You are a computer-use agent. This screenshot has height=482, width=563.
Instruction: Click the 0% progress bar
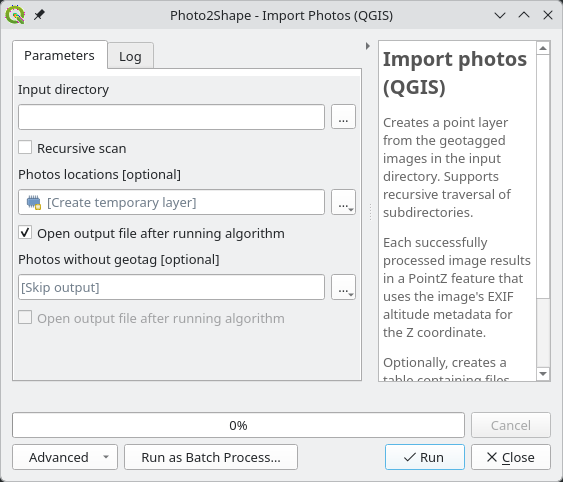pos(238,425)
